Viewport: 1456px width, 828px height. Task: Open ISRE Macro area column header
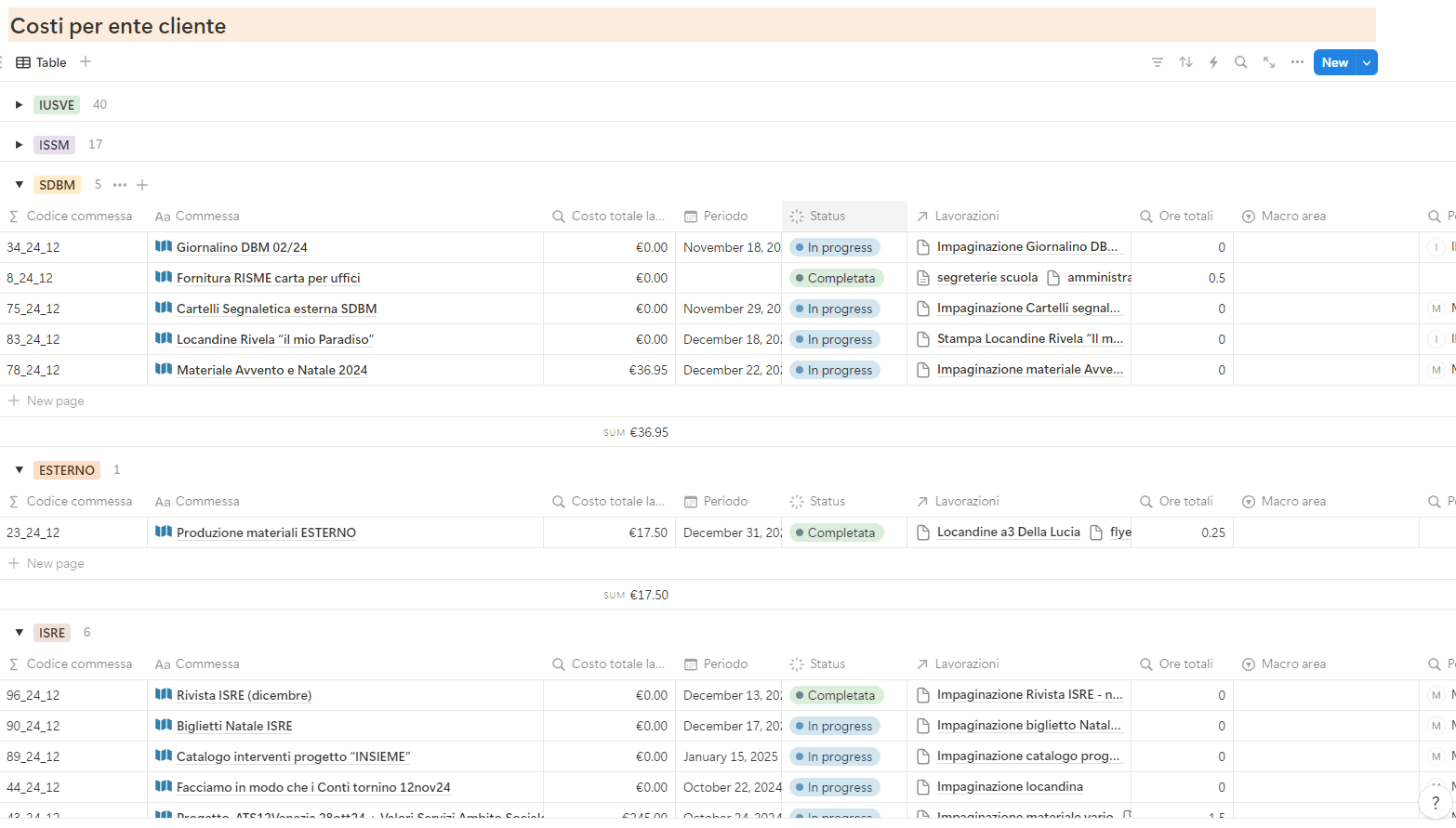pos(1326,664)
